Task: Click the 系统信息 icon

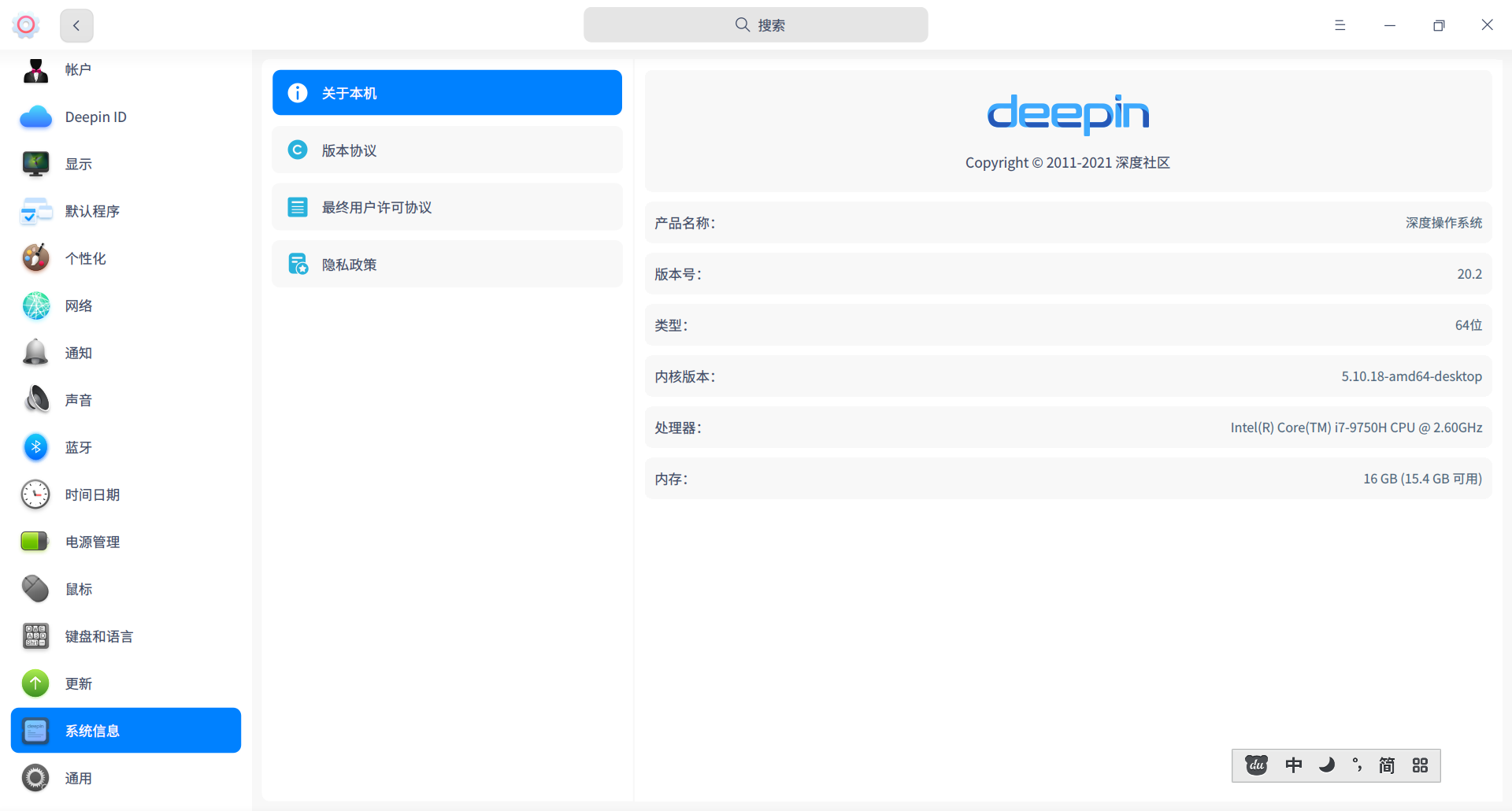Action: (x=35, y=731)
